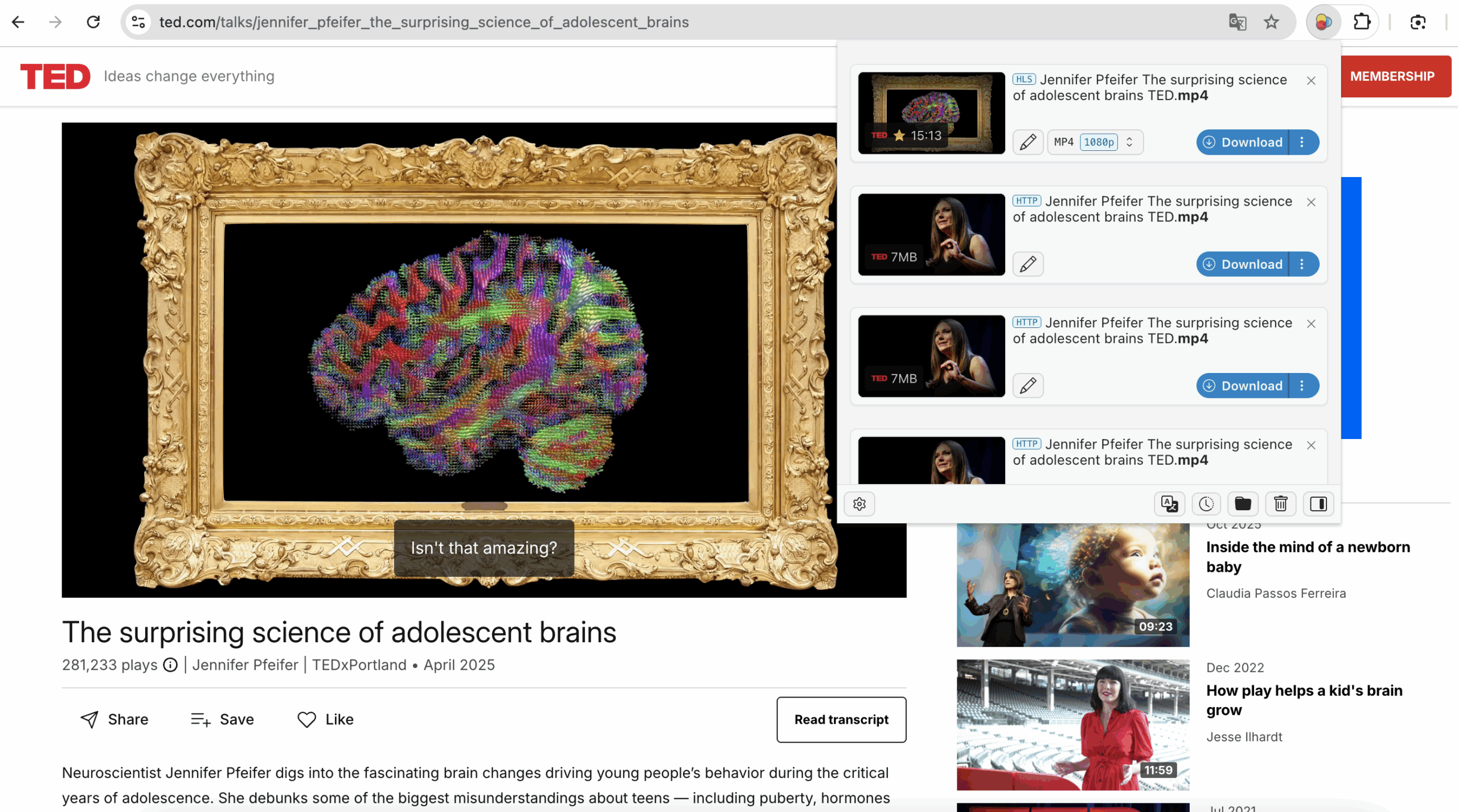Change video quality with the 1080p stepper
This screenshot has width=1458, height=812.
(1130, 142)
